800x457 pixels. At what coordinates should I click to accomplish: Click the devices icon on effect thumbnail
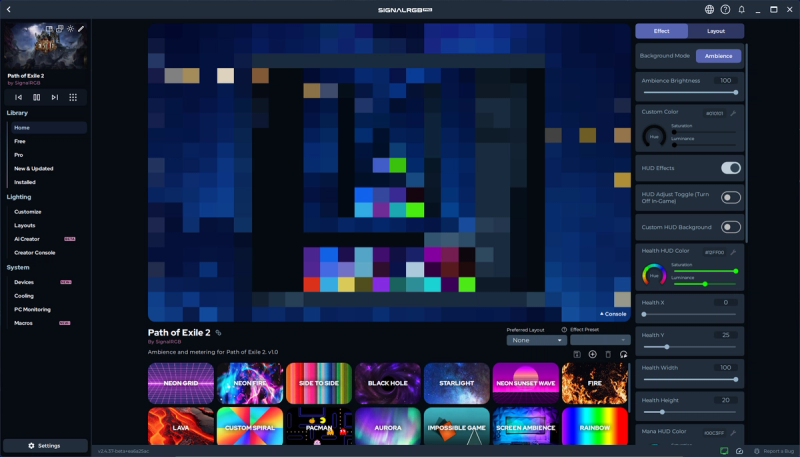click(60, 29)
